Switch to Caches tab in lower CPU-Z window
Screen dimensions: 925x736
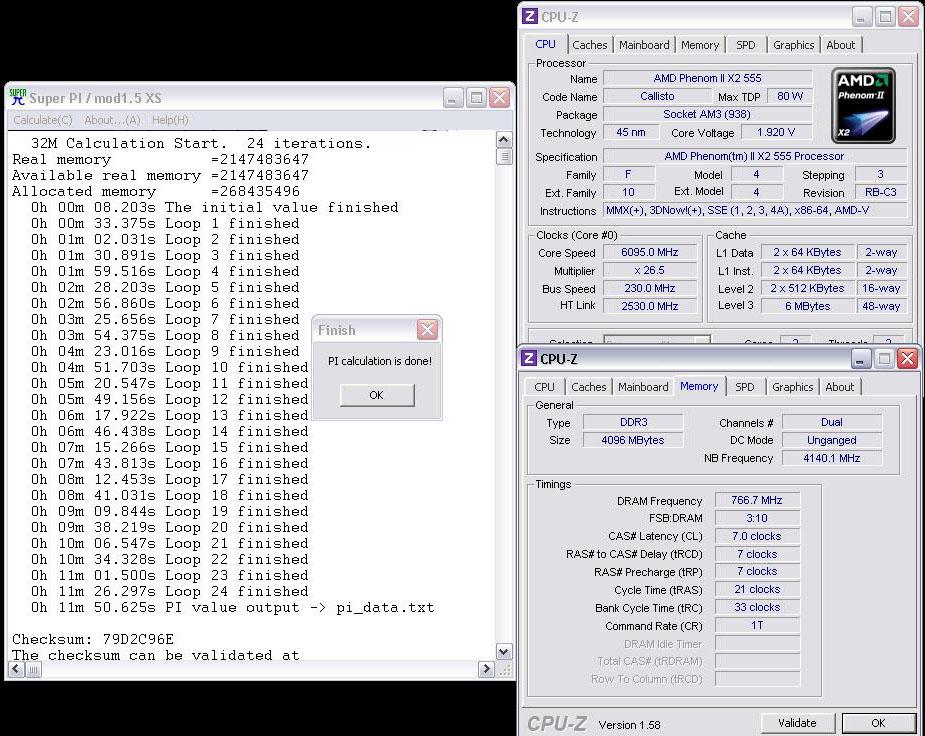point(588,387)
